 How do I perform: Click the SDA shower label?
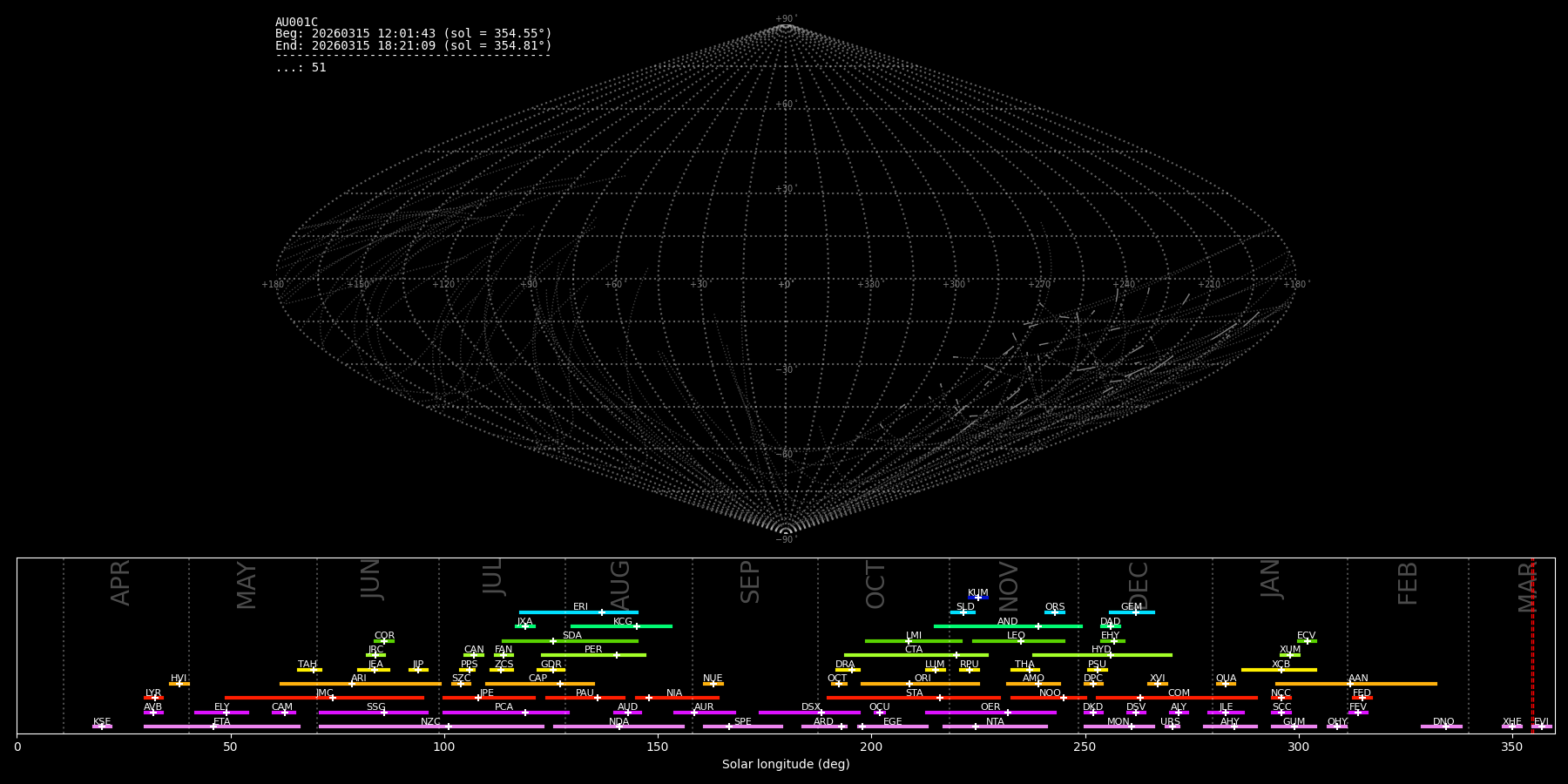pos(572,636)
